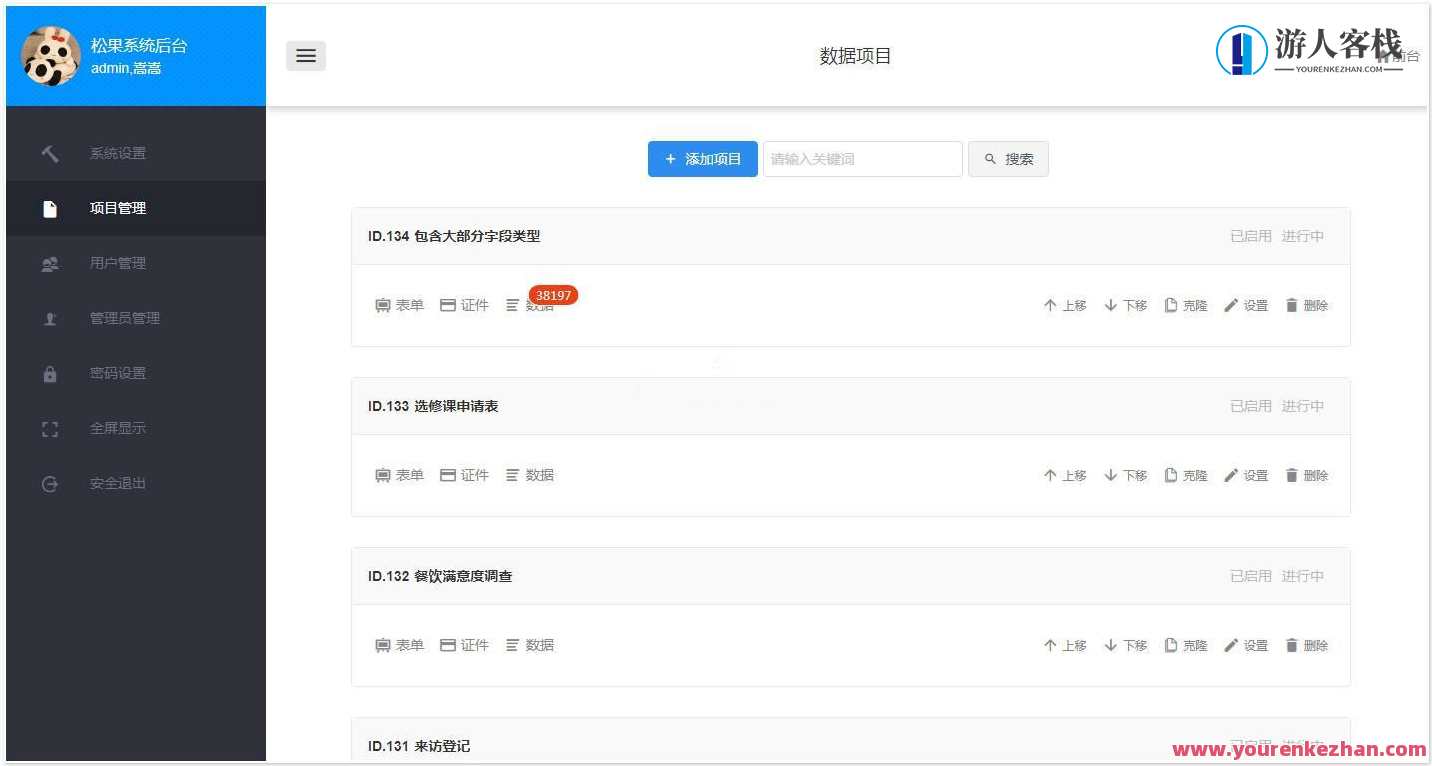Choose 安全退出 to log out

pyautogui.click(x=117, y=483)
